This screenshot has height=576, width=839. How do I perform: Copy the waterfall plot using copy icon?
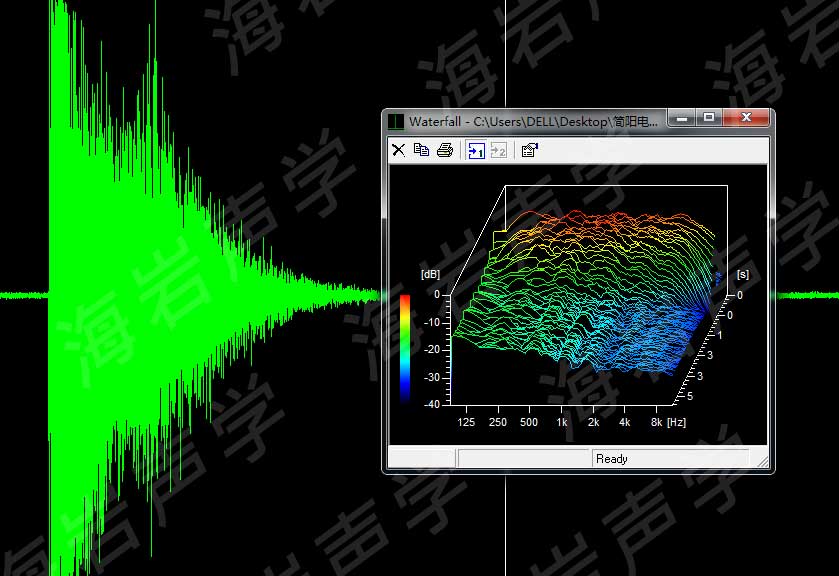(421, 150)
